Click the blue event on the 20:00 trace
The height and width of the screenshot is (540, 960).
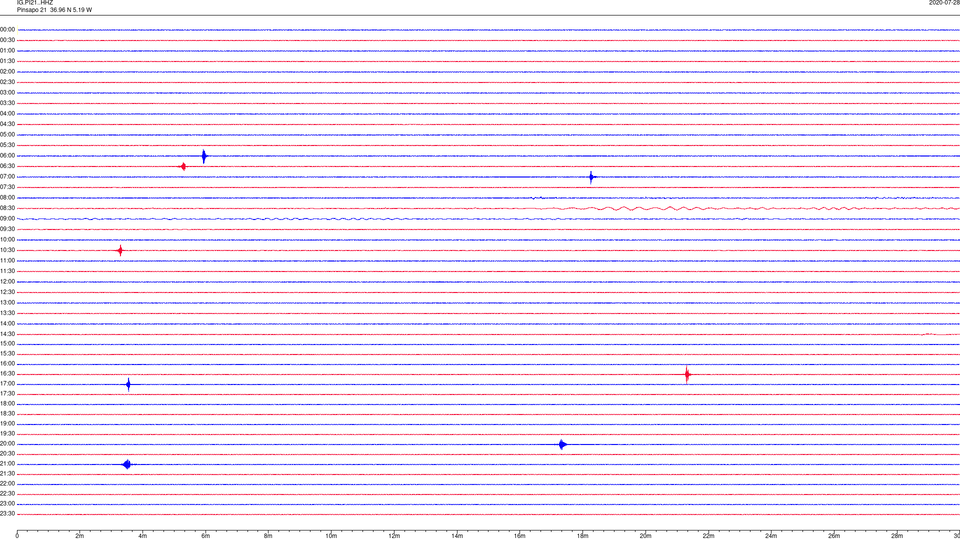coord(562,444)
